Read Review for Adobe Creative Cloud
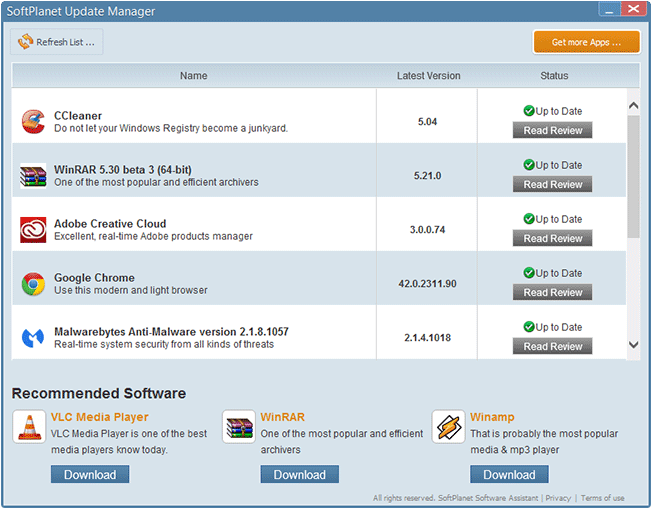 click(x=552, y=238)
